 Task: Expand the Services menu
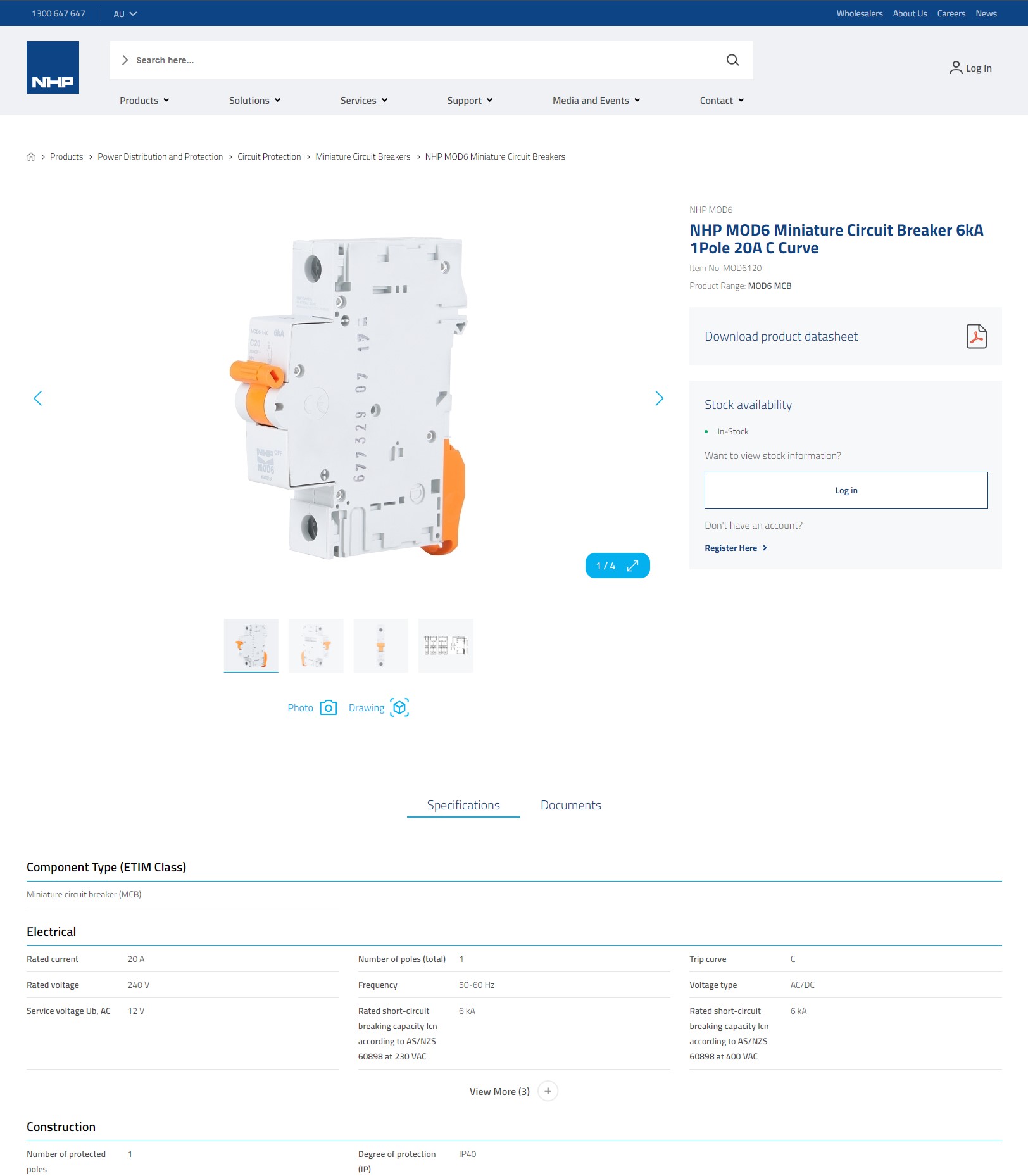[364, 100]
